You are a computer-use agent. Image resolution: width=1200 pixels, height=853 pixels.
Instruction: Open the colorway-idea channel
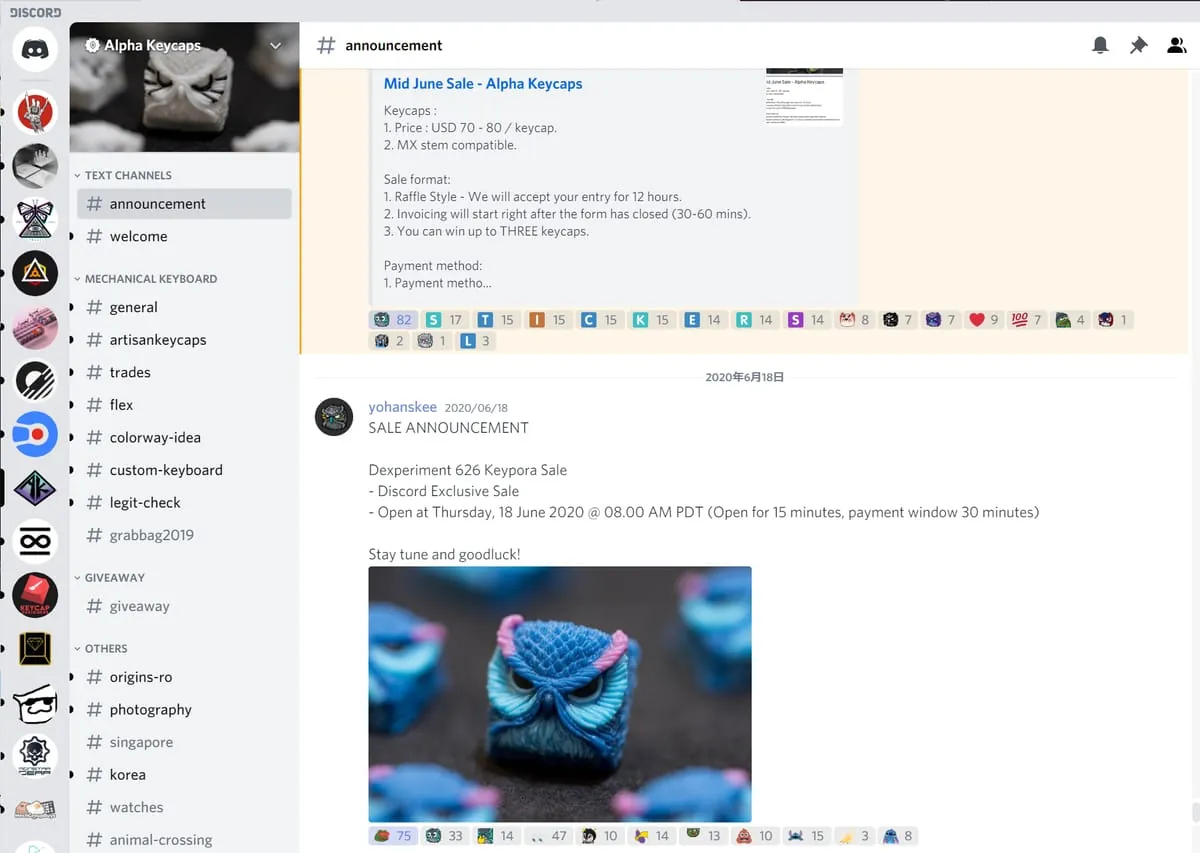184,438
